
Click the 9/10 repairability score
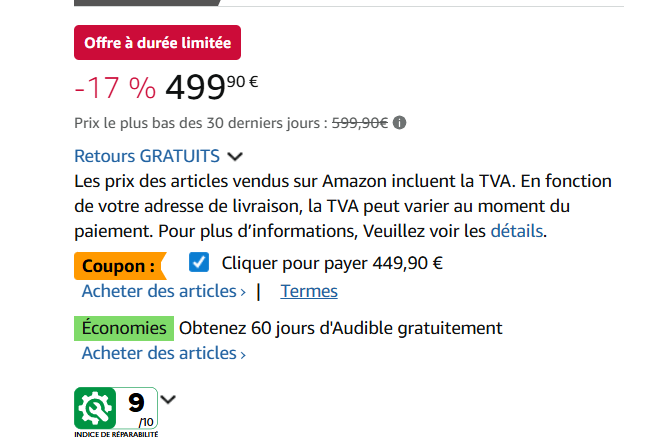point(137,408)
